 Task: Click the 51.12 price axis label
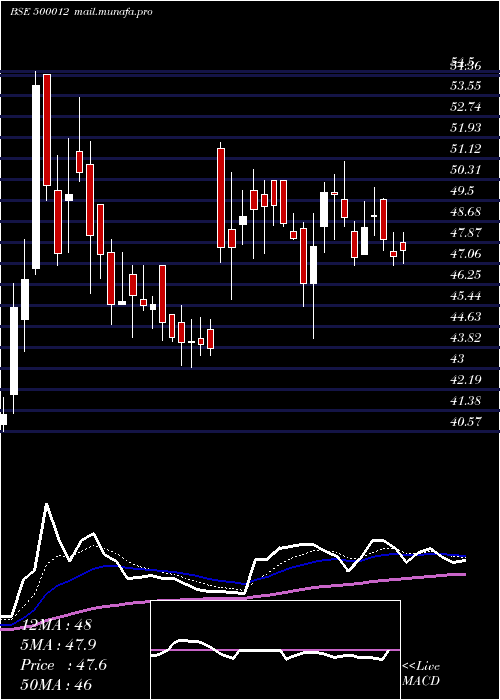(x=466, y=149)
